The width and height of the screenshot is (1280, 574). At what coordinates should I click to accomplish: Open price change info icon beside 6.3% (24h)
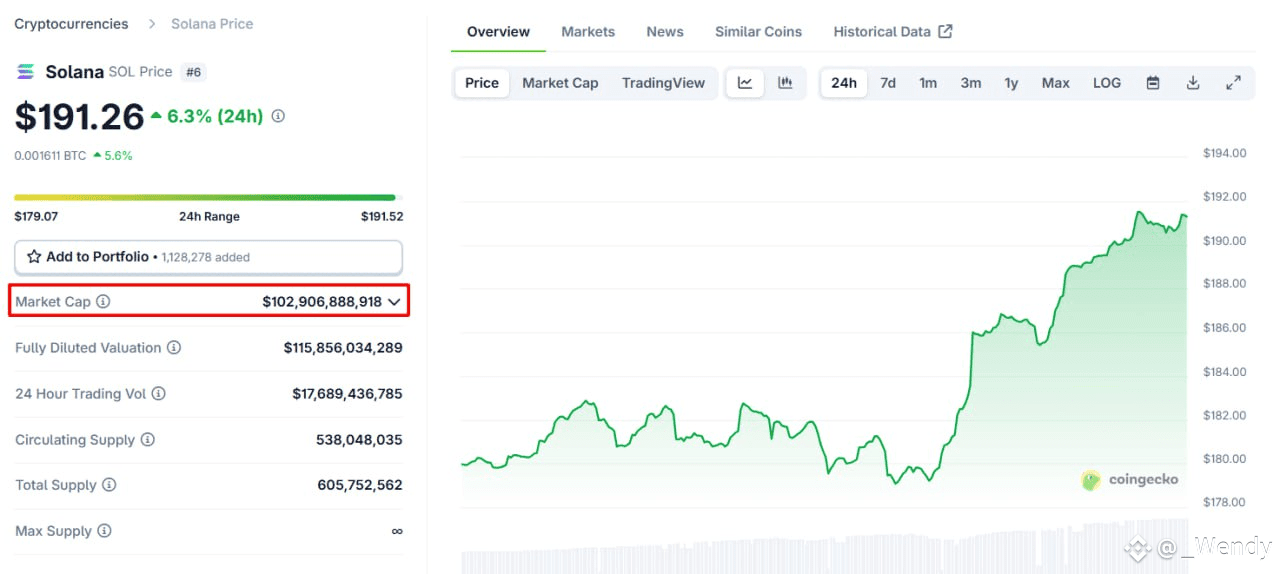(278, 116)
